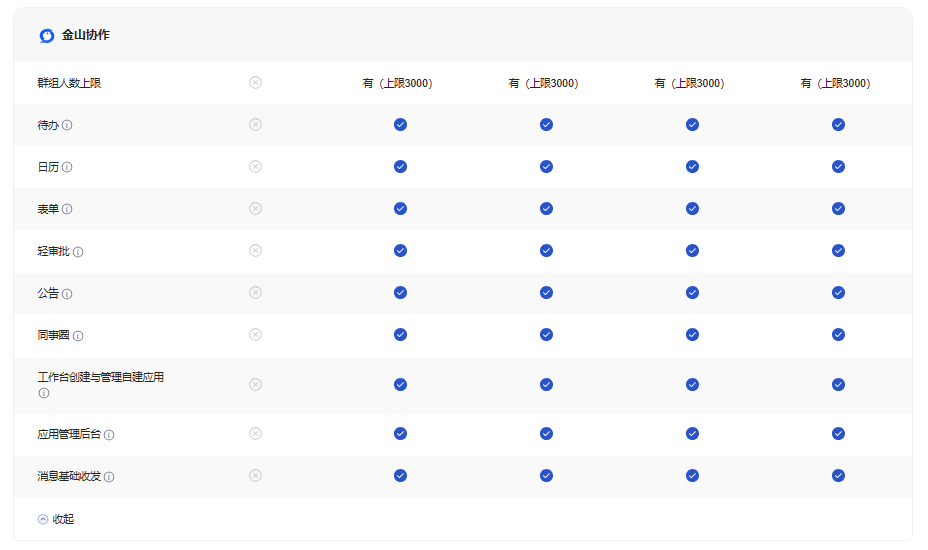
Task: Click the 工作台创建与管理自建应用 row label
Action: click(101, 377)
